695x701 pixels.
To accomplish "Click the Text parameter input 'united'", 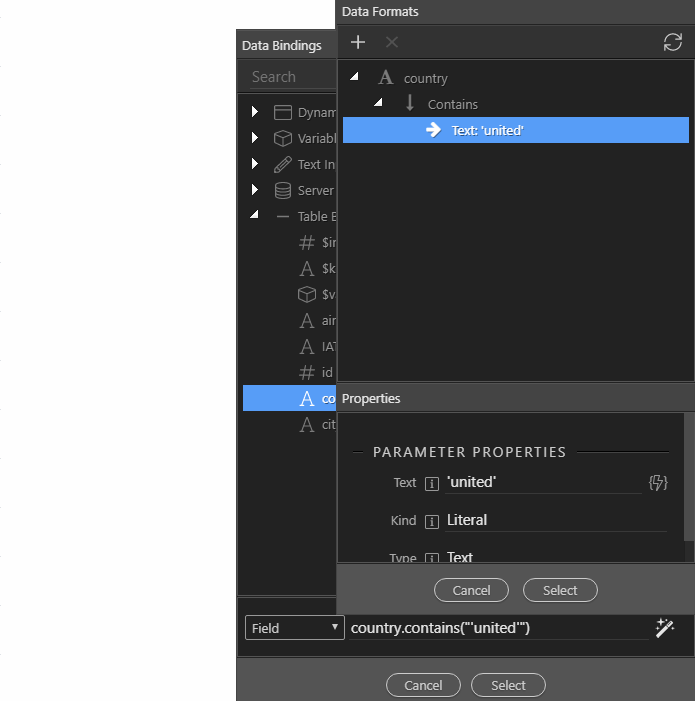I will (543, 483).
